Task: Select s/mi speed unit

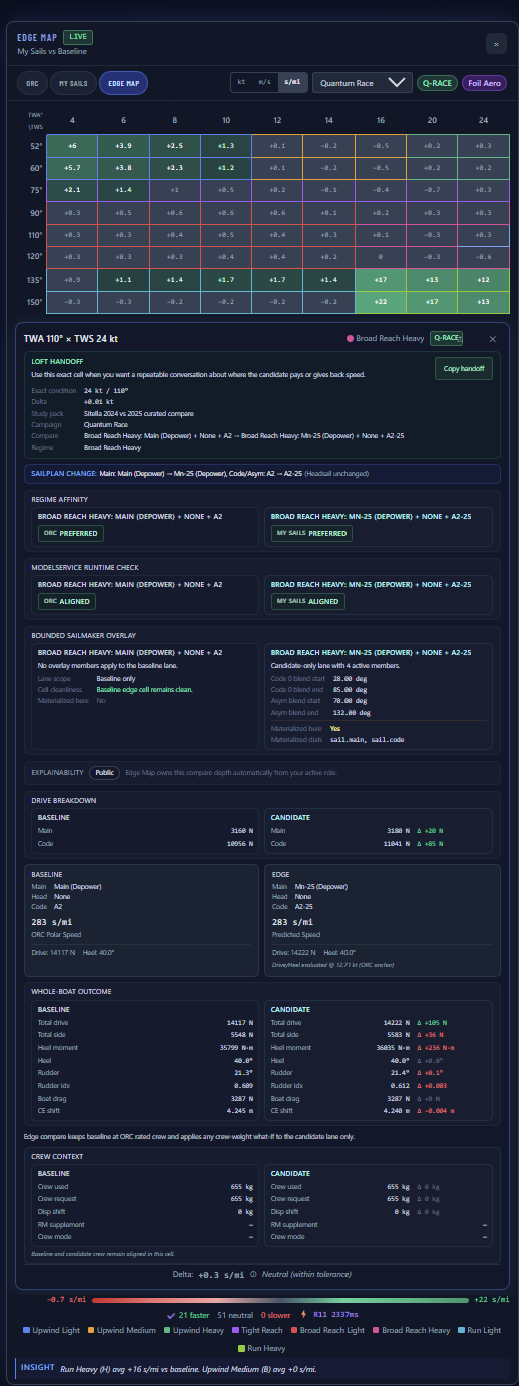Action: pyautogui.click(x=292, y=82)
